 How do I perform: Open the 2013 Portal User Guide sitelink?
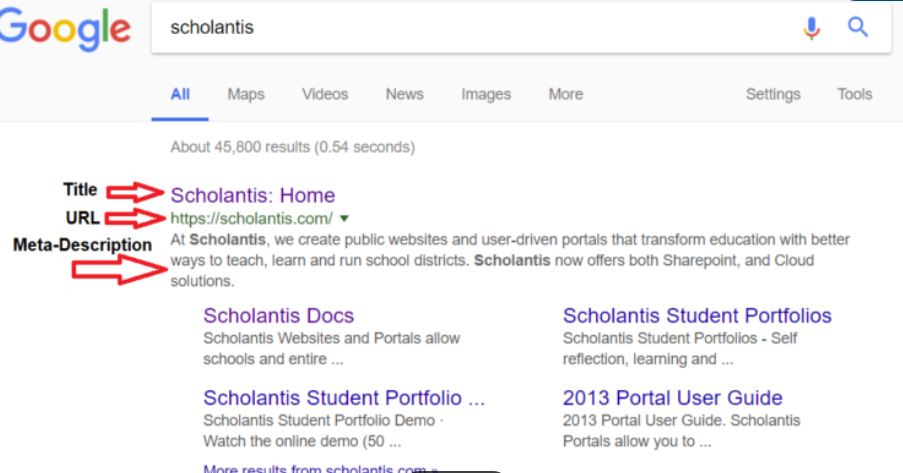[x=673, y=398]
